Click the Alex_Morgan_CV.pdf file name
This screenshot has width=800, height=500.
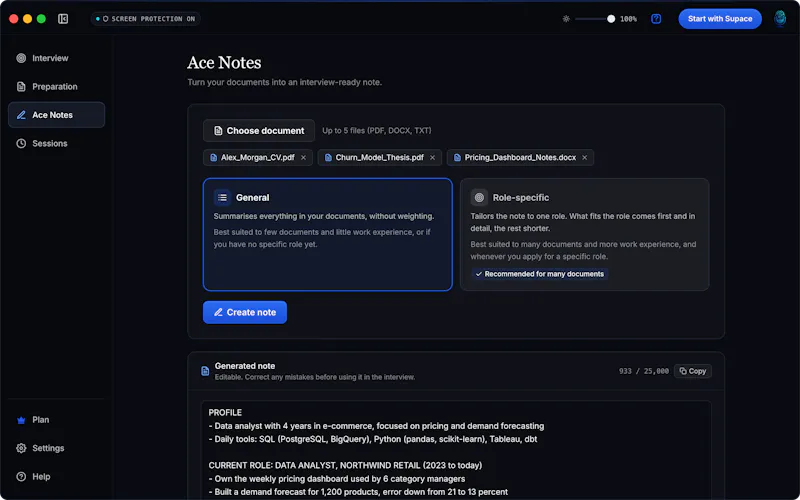pos(258,158)
